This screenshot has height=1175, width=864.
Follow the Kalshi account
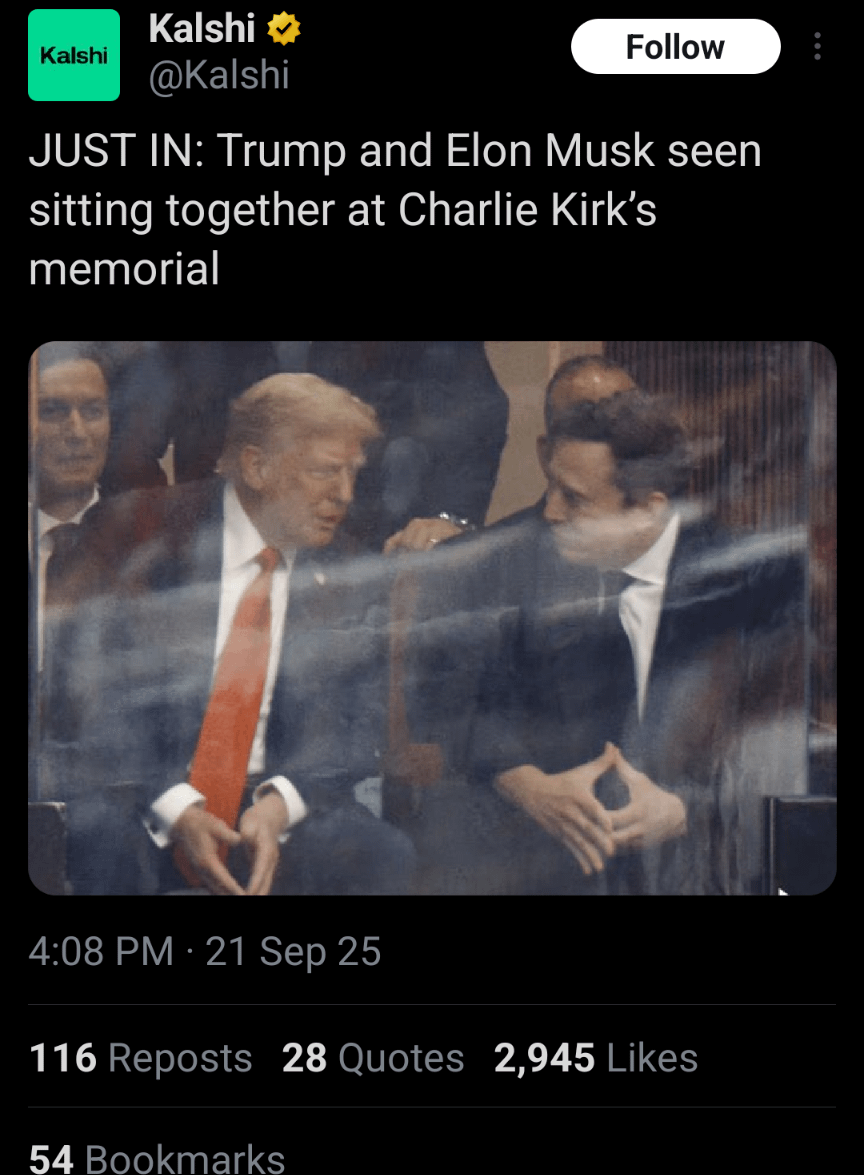pos(675,46)
